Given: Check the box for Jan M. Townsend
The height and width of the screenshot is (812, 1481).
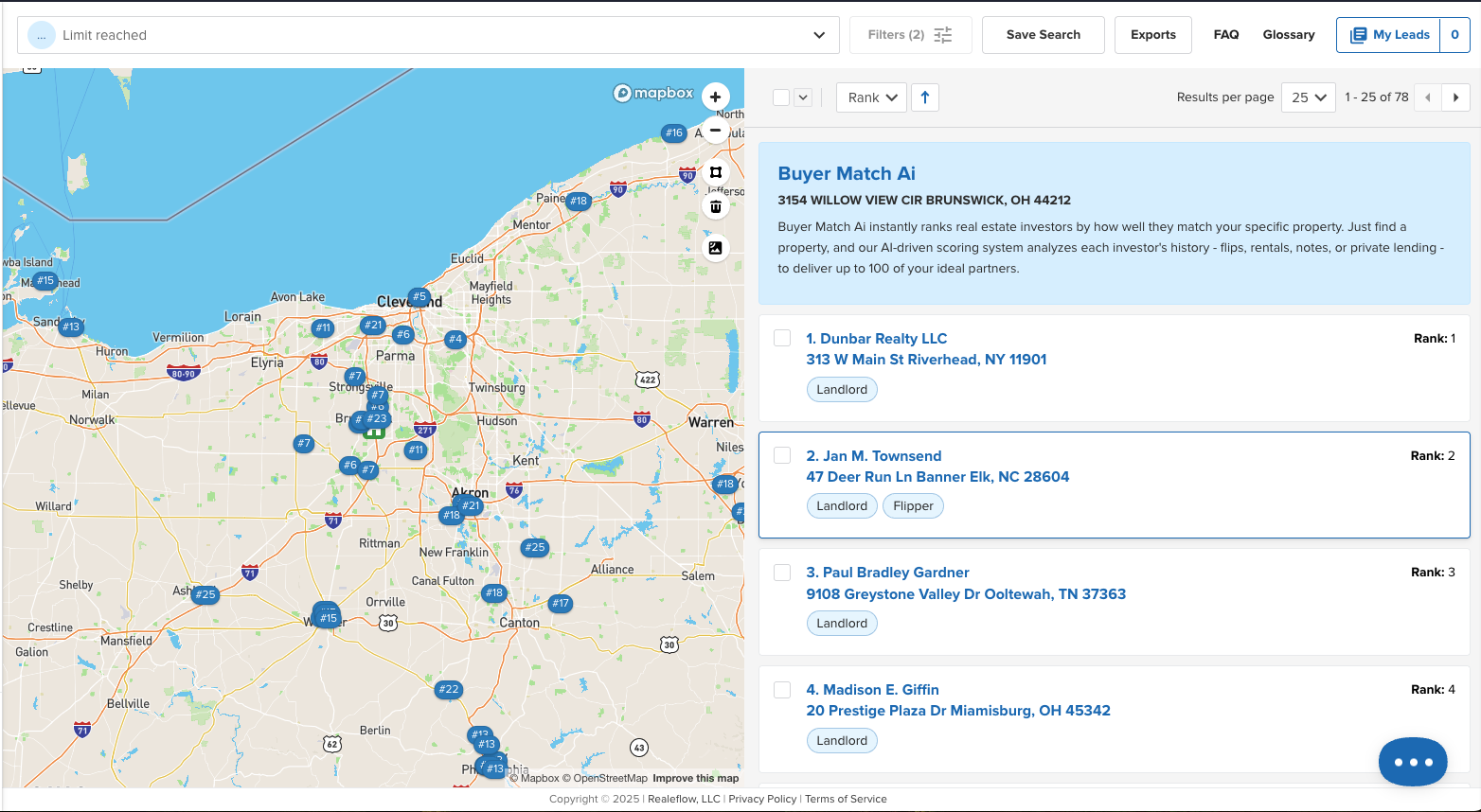Looking at the screenshot, I should (x=782, y=455).
